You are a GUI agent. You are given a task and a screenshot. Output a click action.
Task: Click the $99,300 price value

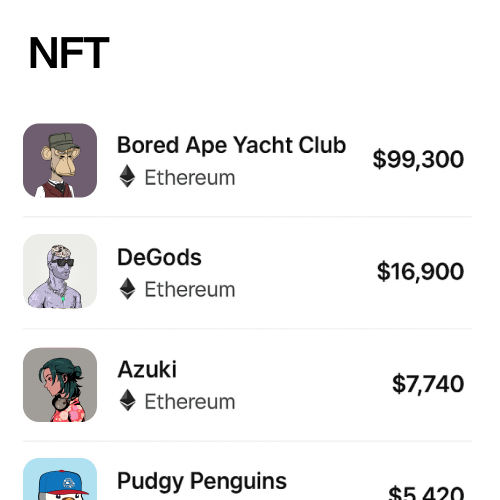(418, 159)
